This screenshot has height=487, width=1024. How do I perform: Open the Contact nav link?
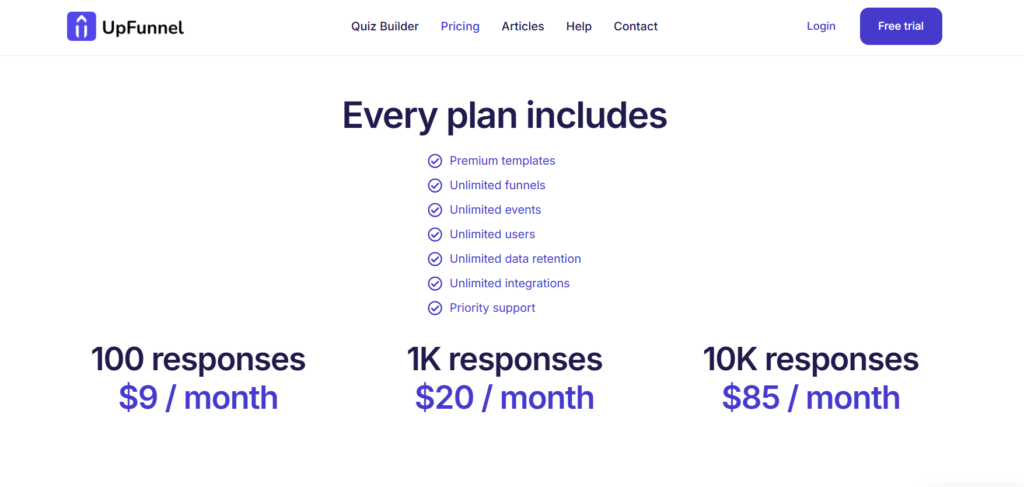(x=635, y=27)
